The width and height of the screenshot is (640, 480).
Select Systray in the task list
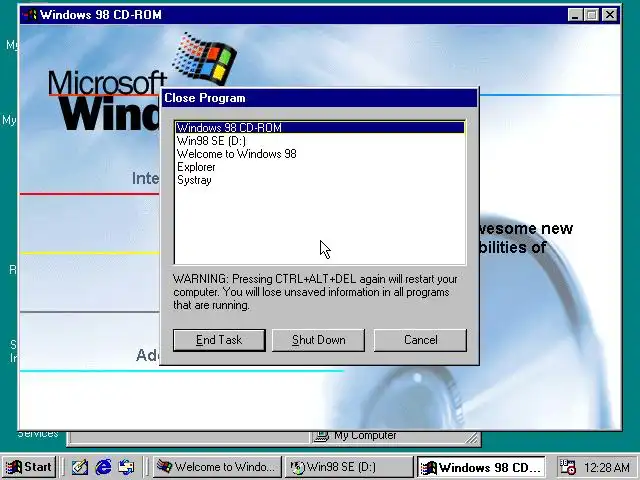320,180
